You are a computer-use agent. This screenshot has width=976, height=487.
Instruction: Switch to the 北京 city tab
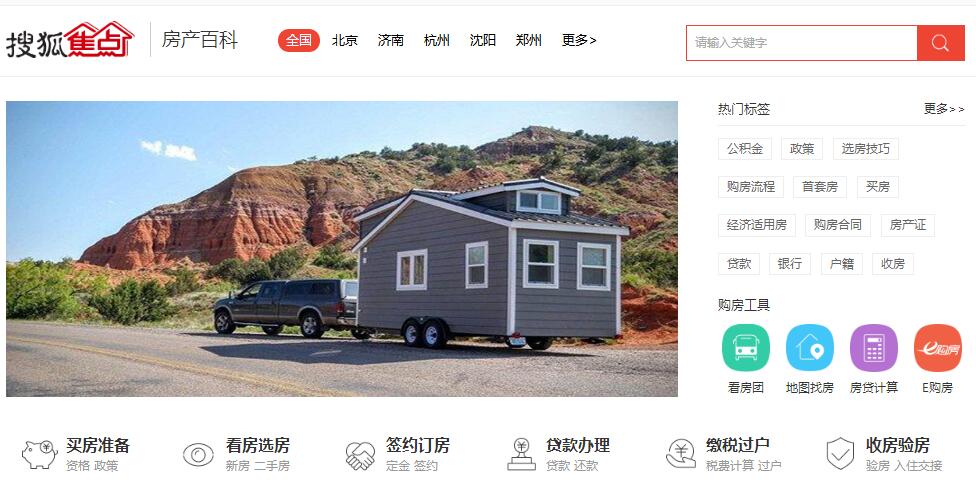pos(345,40)
